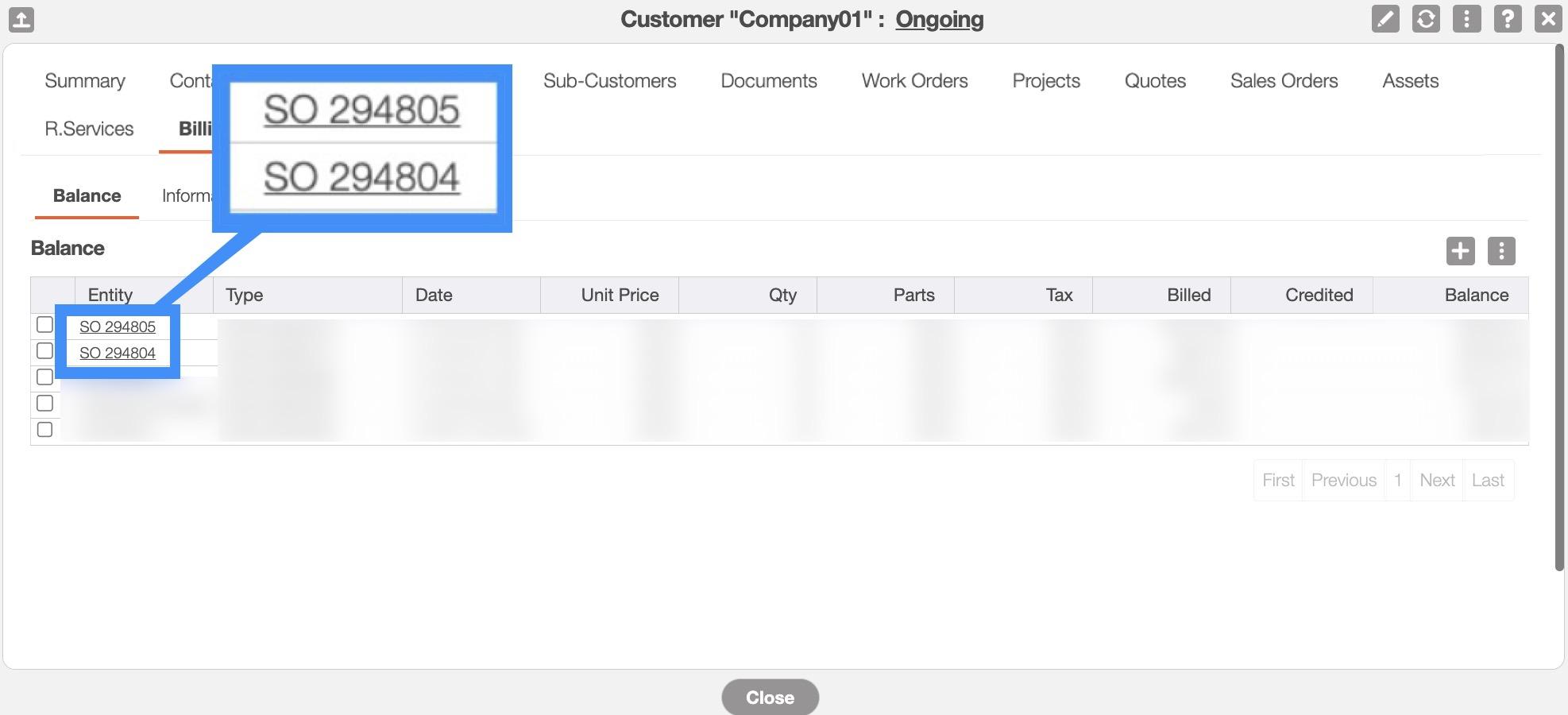The height and width of the screenshot is (715, 1568).
Task: Switch to the Quotes tab
Action: point(1155,81)
